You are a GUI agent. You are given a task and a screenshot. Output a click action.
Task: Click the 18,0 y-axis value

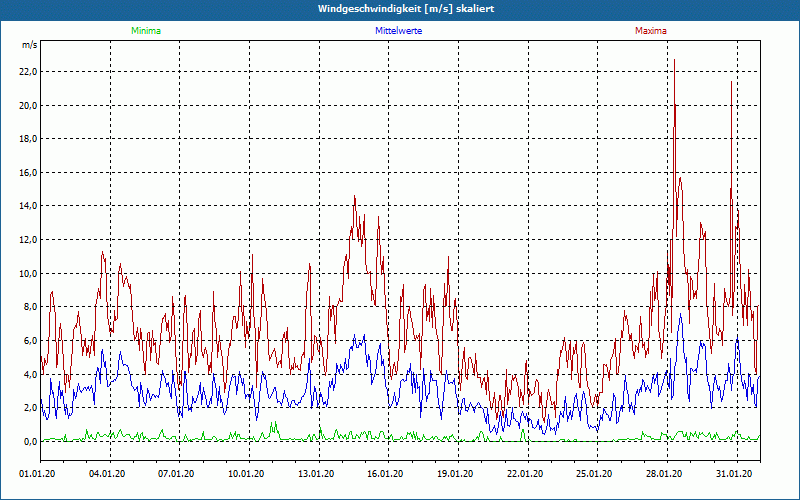[29, 139]
